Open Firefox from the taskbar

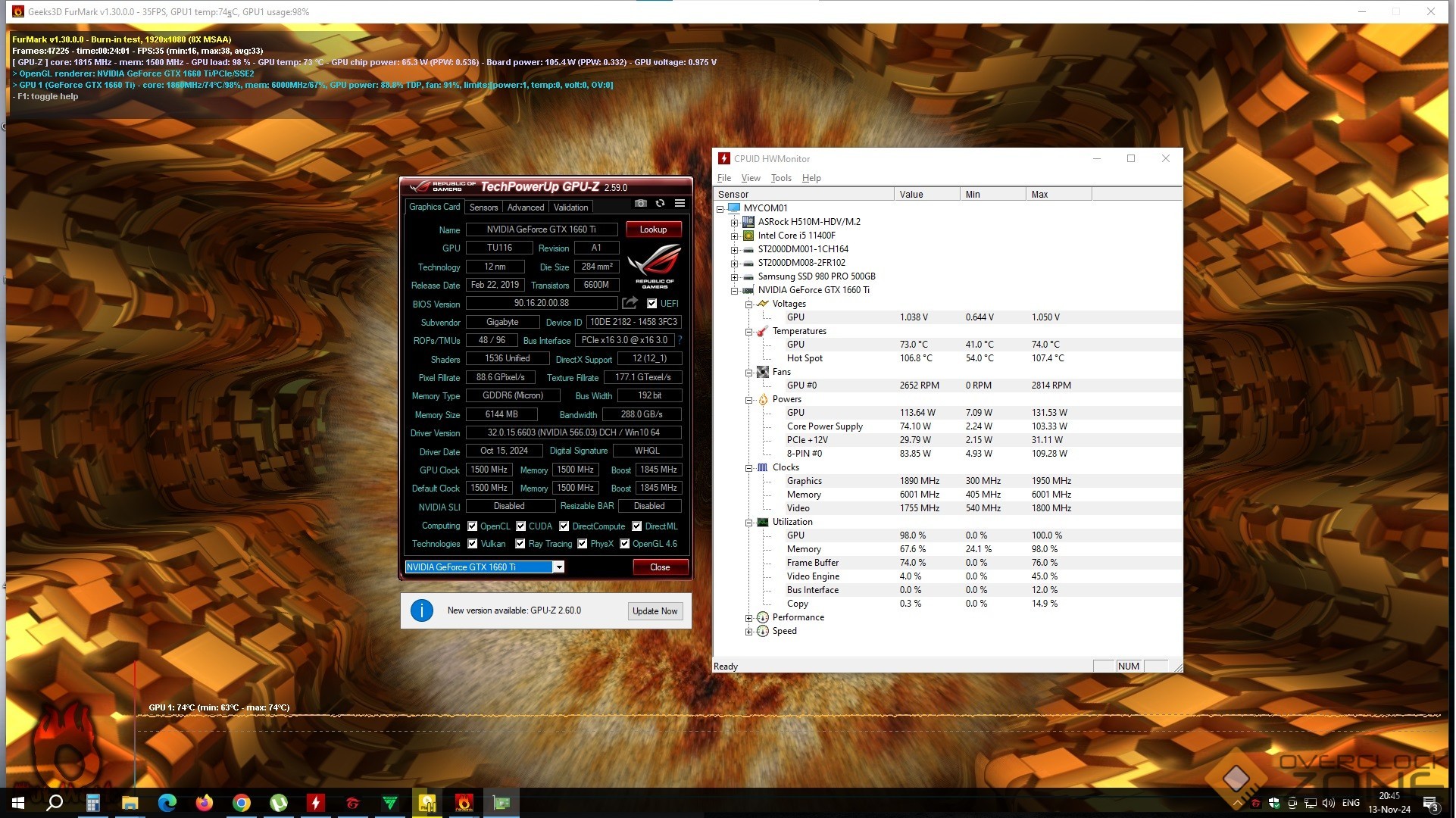point(205,803)
